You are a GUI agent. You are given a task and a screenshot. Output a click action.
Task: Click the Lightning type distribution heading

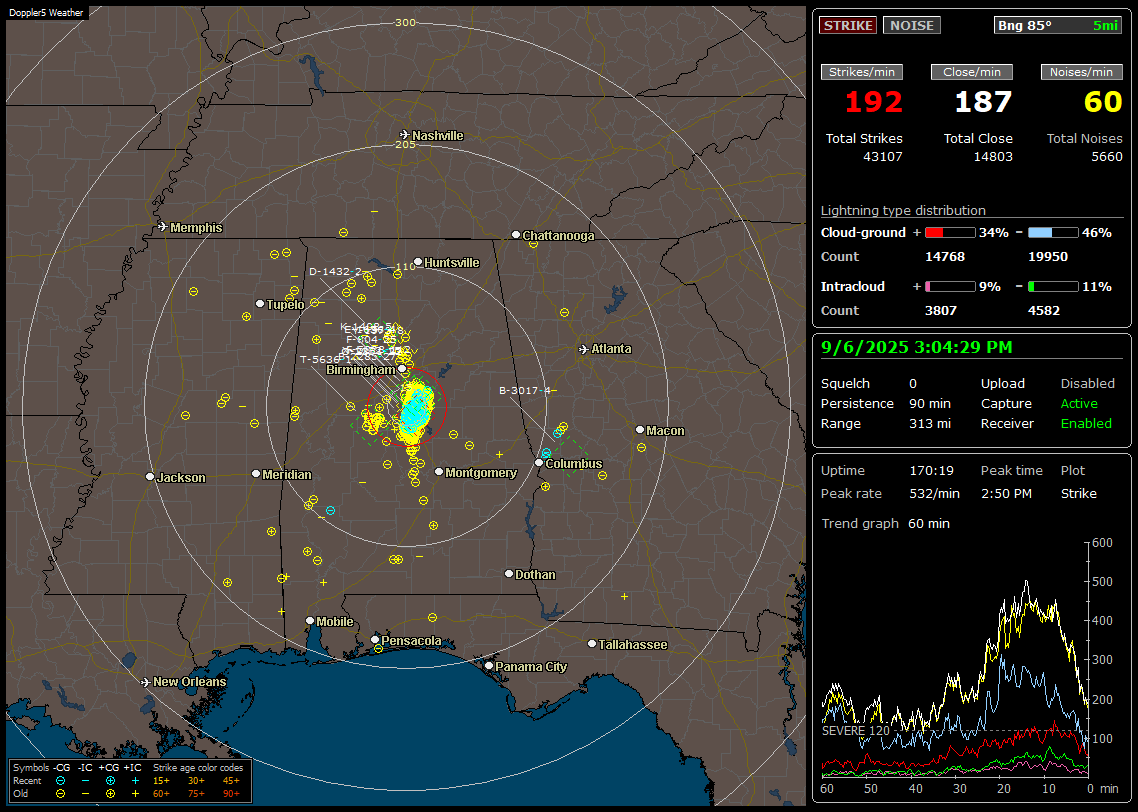click(903, 210)
